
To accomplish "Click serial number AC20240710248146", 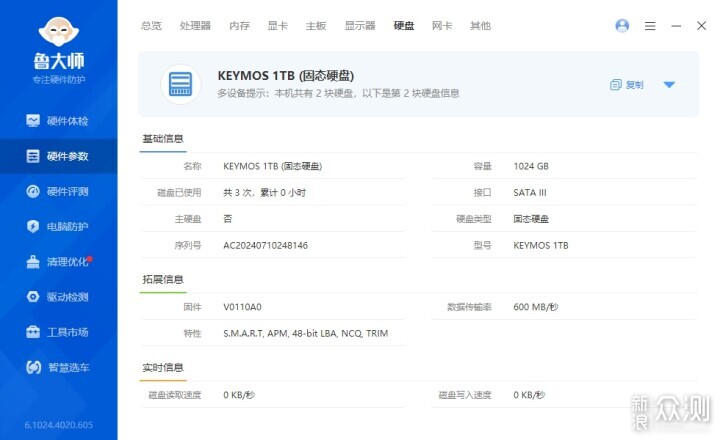I will (265, 245).
